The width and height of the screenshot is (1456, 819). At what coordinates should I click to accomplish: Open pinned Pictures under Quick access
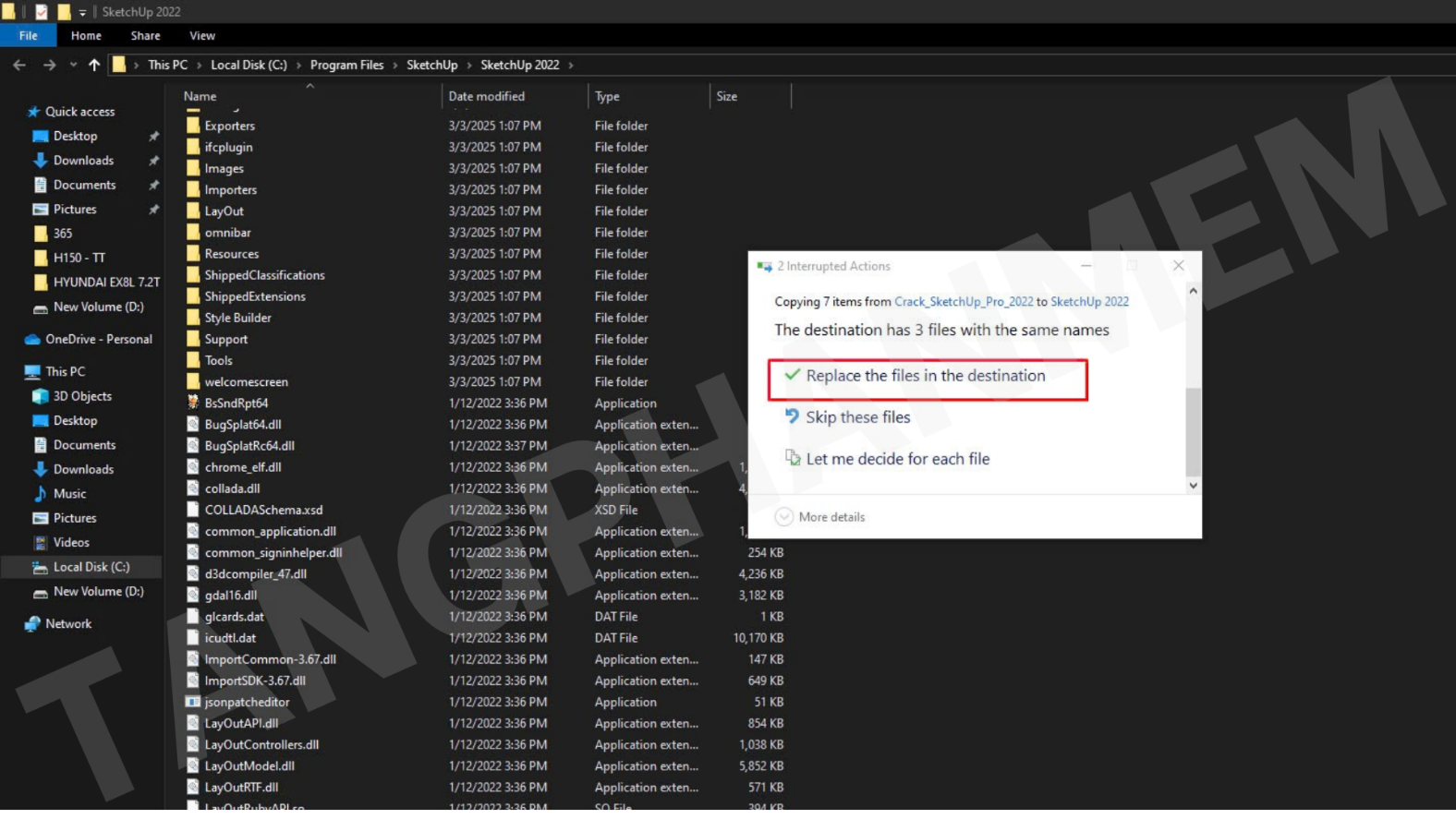pos(75,210)
